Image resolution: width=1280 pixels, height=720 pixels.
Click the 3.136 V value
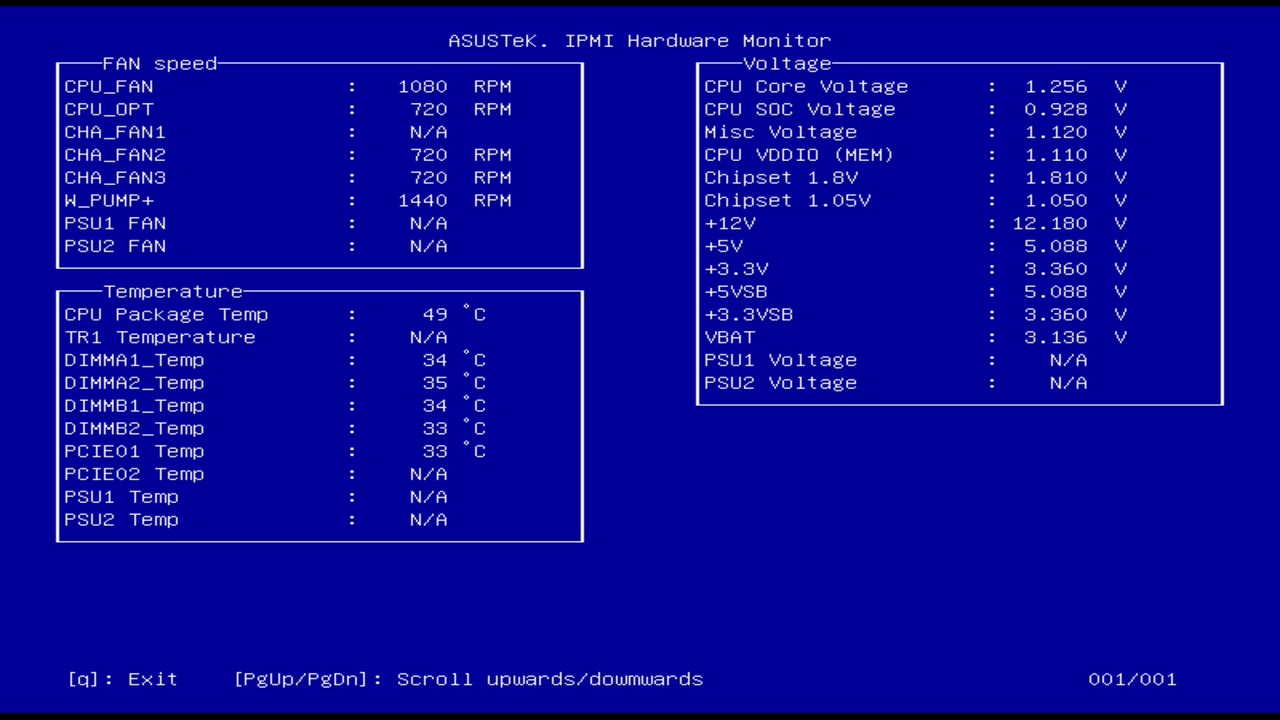[x=1076, y=338]
